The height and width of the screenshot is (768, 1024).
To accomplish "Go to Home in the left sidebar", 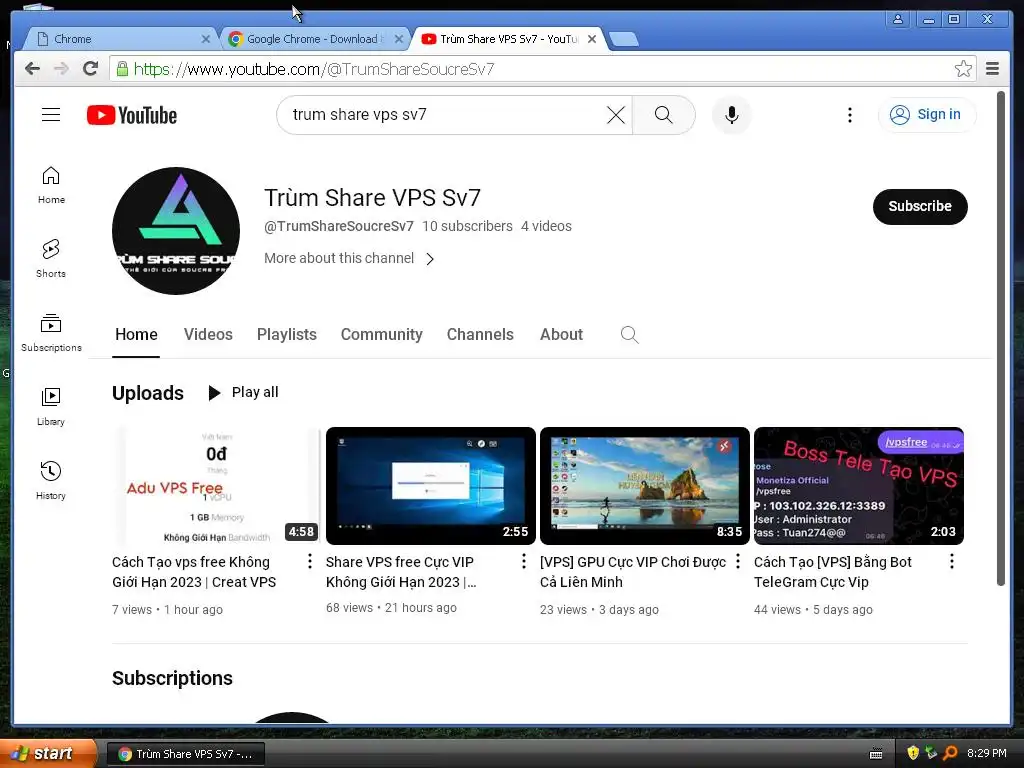I will (51, 185).
